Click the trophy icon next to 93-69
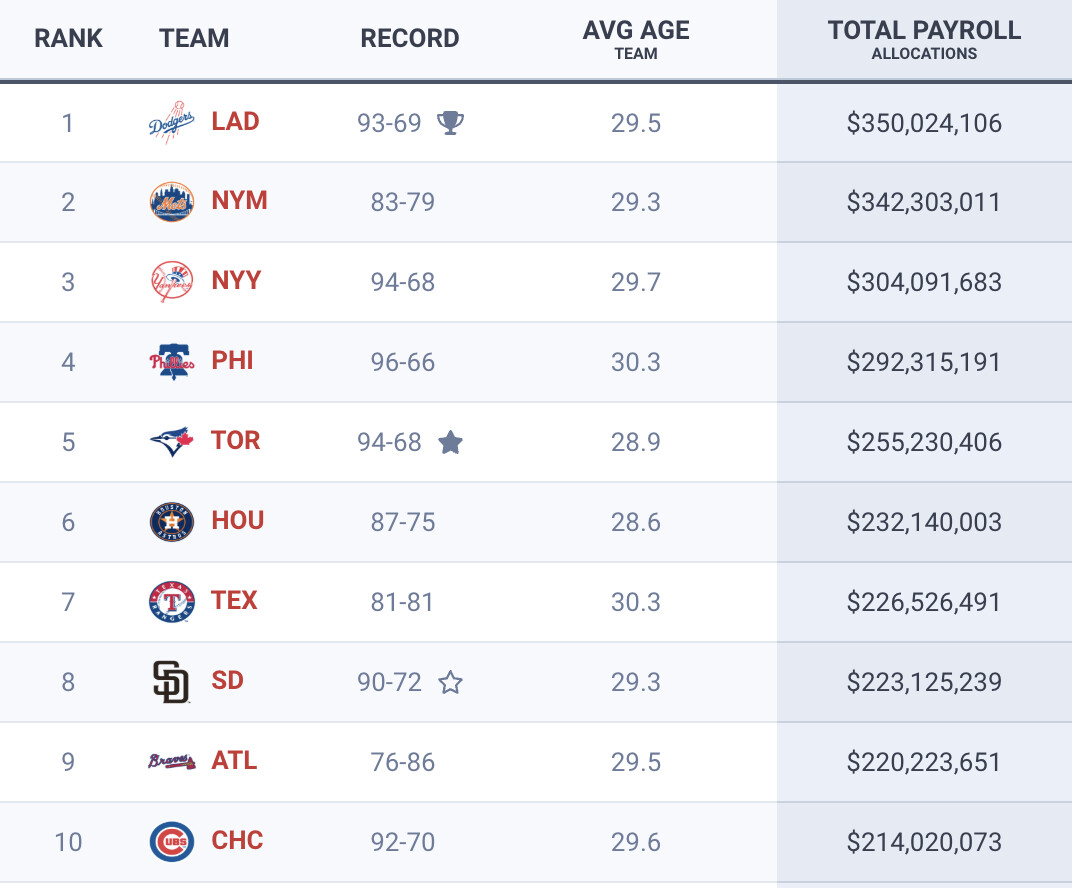Image resolution: width=1072 pixels, height=888 pixels. (x=451, y=122)
